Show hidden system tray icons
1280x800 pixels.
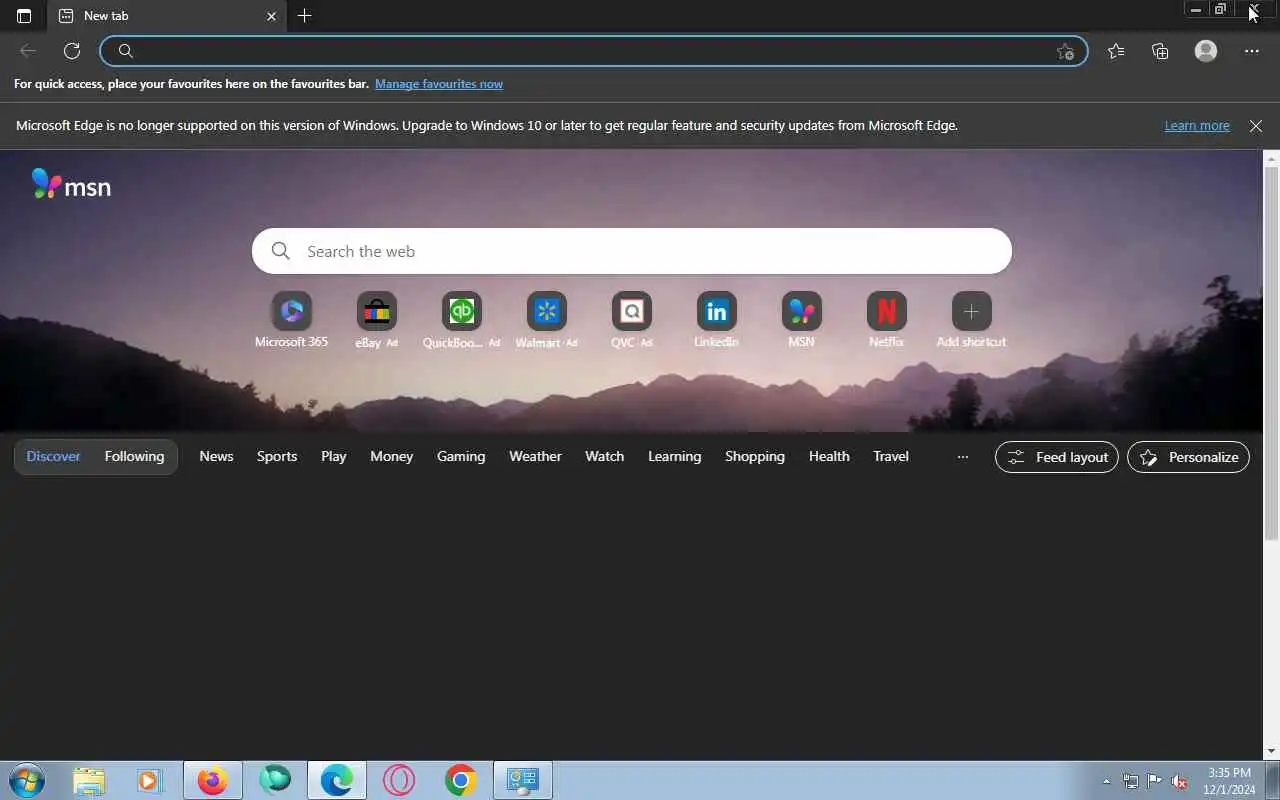coord(1106,781)
